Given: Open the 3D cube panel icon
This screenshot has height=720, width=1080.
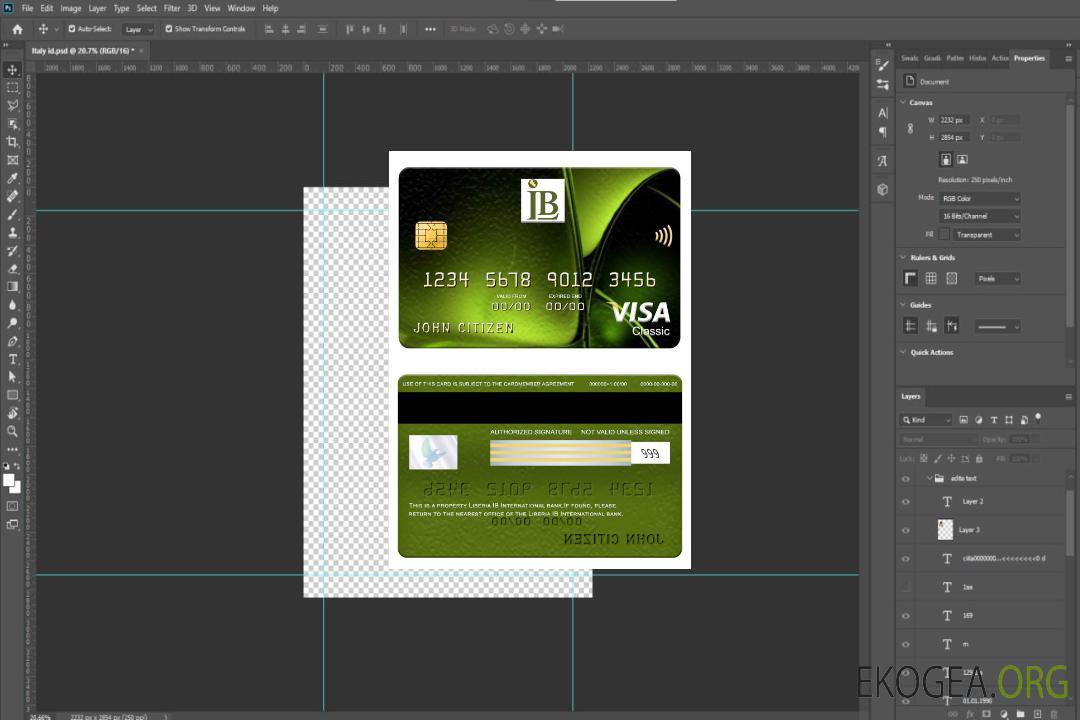Looking at the screenshot, I should point(883,189).
